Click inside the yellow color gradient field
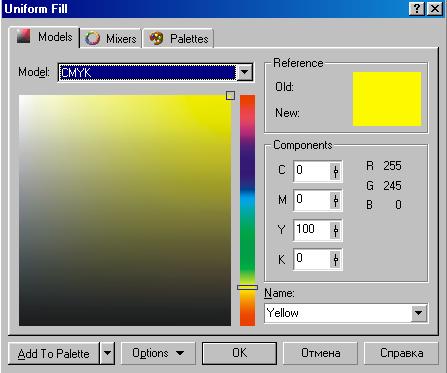Image resolution: width=447 pixels, height=373 pixels. pyautogui.click(x=125, y=210)
